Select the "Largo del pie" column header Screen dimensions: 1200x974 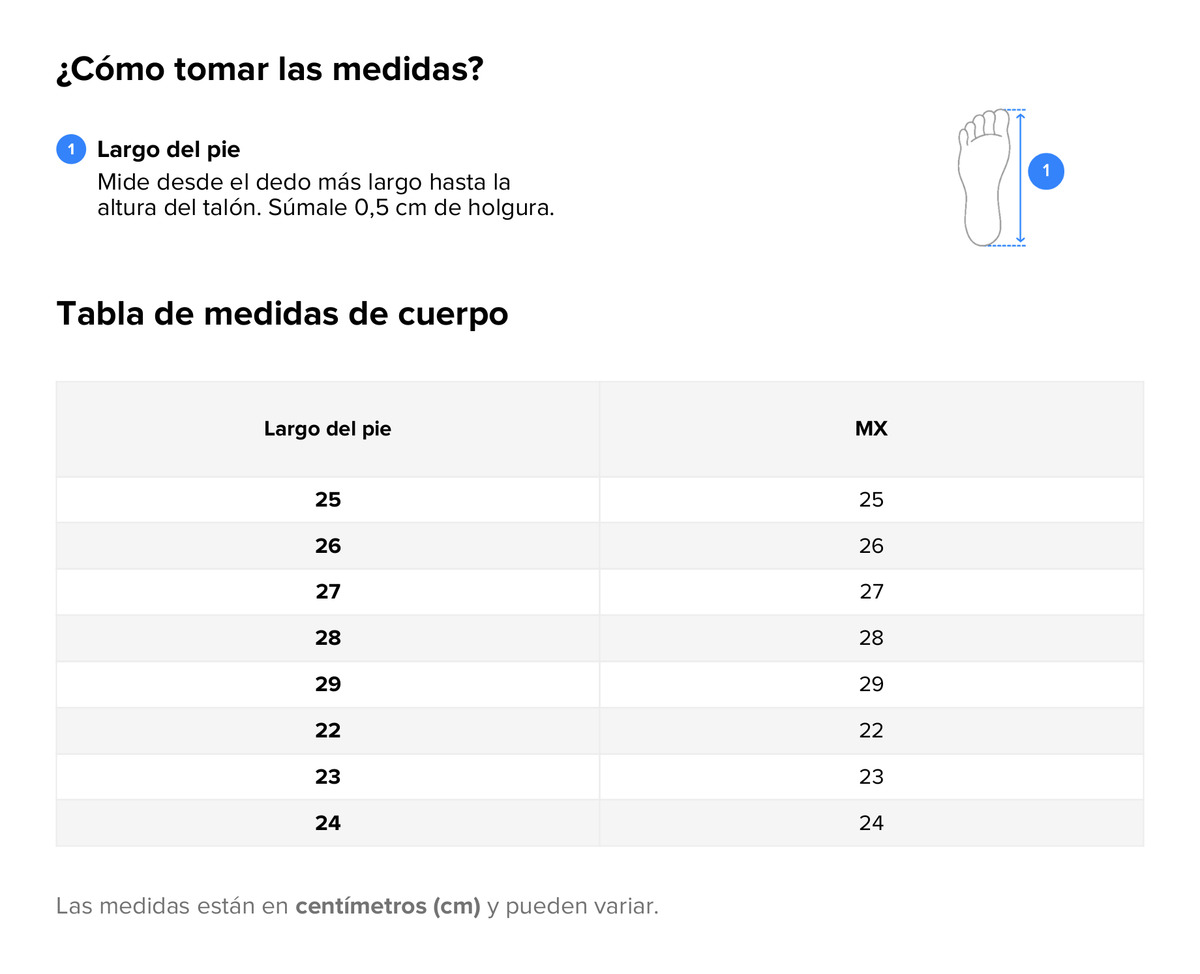pyautogui.click(x=328, y=429)
